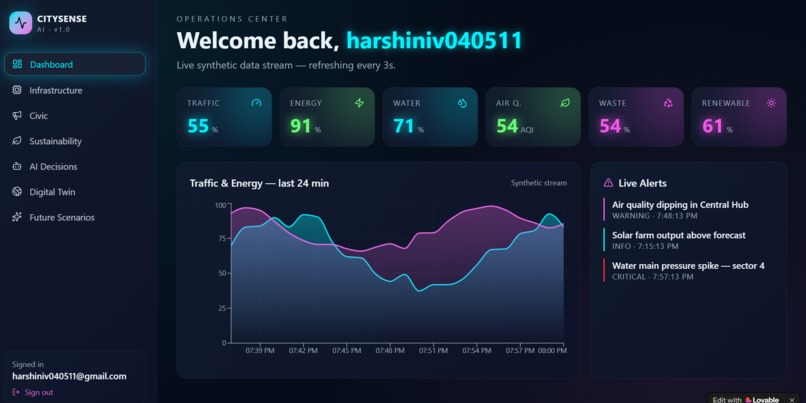Click the warning triangle icon beside Live Alerts

point(609,182)
